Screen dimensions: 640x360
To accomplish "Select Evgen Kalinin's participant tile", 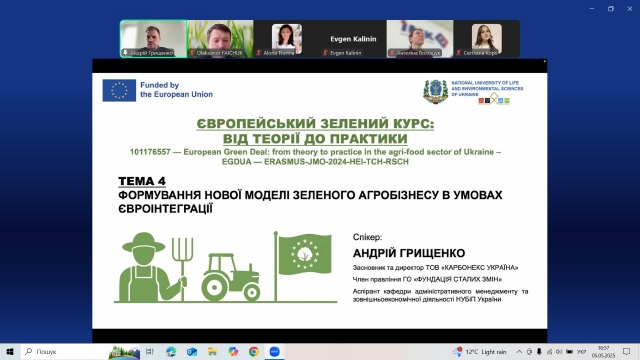I will coord(353,39).
